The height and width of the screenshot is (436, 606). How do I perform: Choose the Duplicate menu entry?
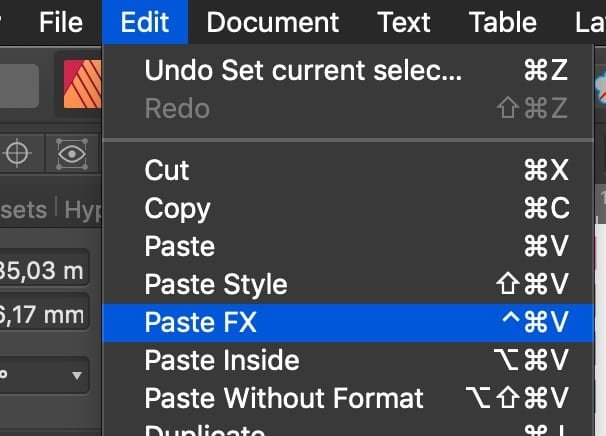[348, 429]
